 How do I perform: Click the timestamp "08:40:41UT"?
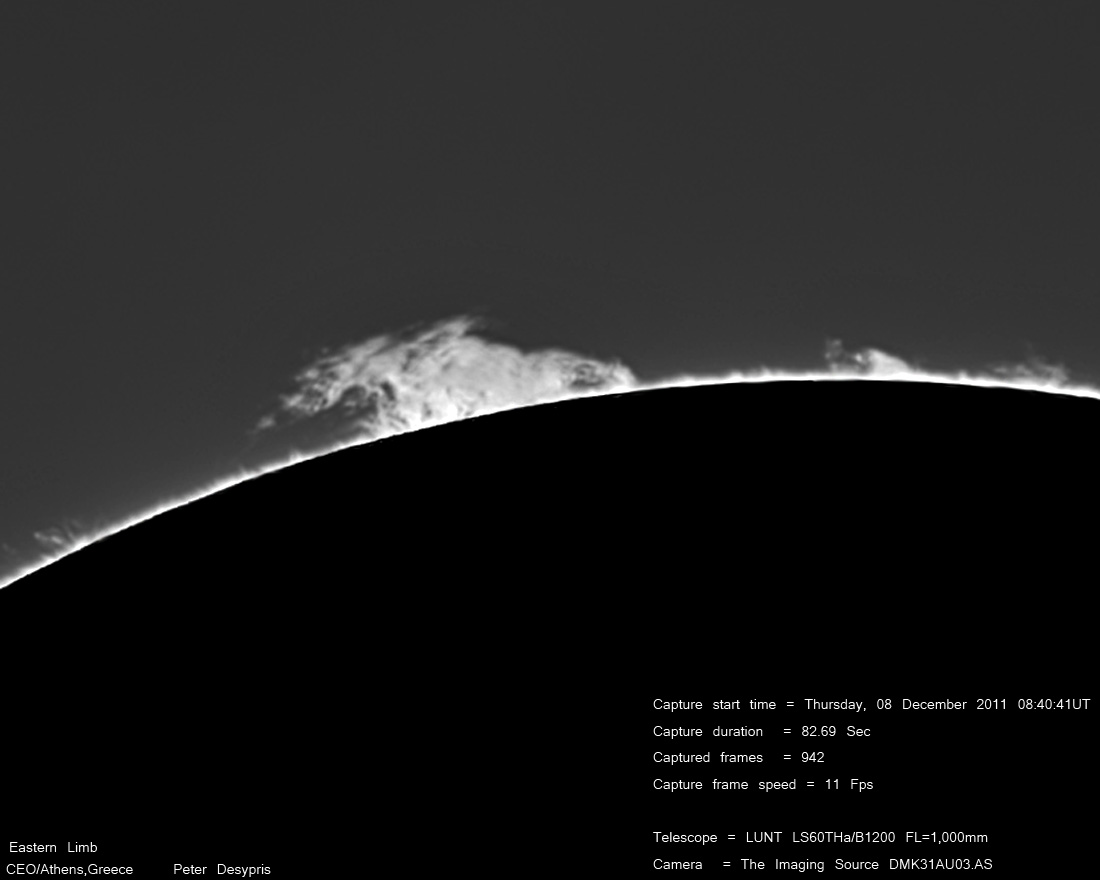tap(1053, 704)
